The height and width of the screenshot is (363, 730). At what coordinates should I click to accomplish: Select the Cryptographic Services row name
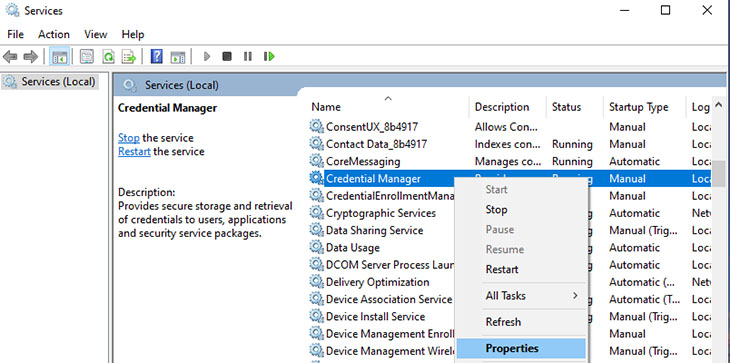pyautogui.click(x=381, y=213)
